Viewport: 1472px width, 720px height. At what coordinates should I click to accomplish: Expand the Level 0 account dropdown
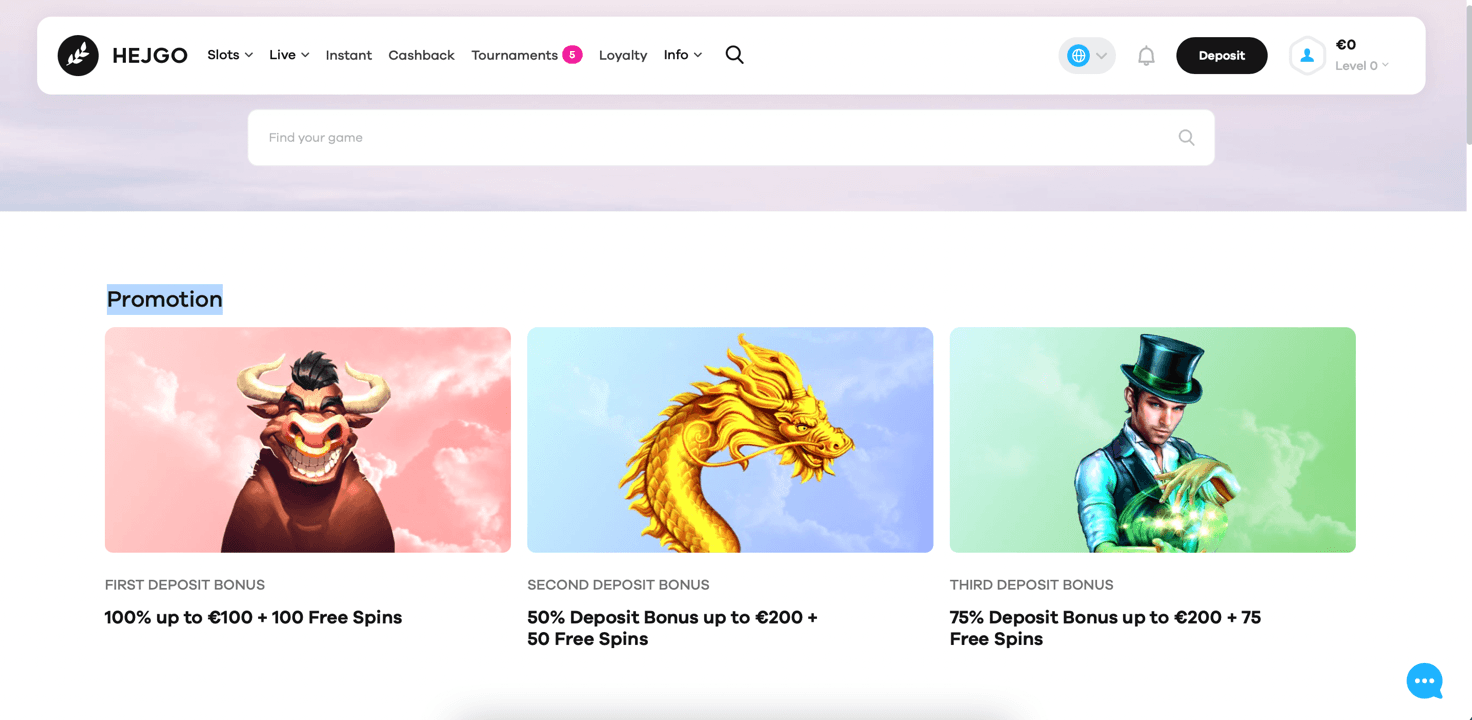pos(1360,65)
